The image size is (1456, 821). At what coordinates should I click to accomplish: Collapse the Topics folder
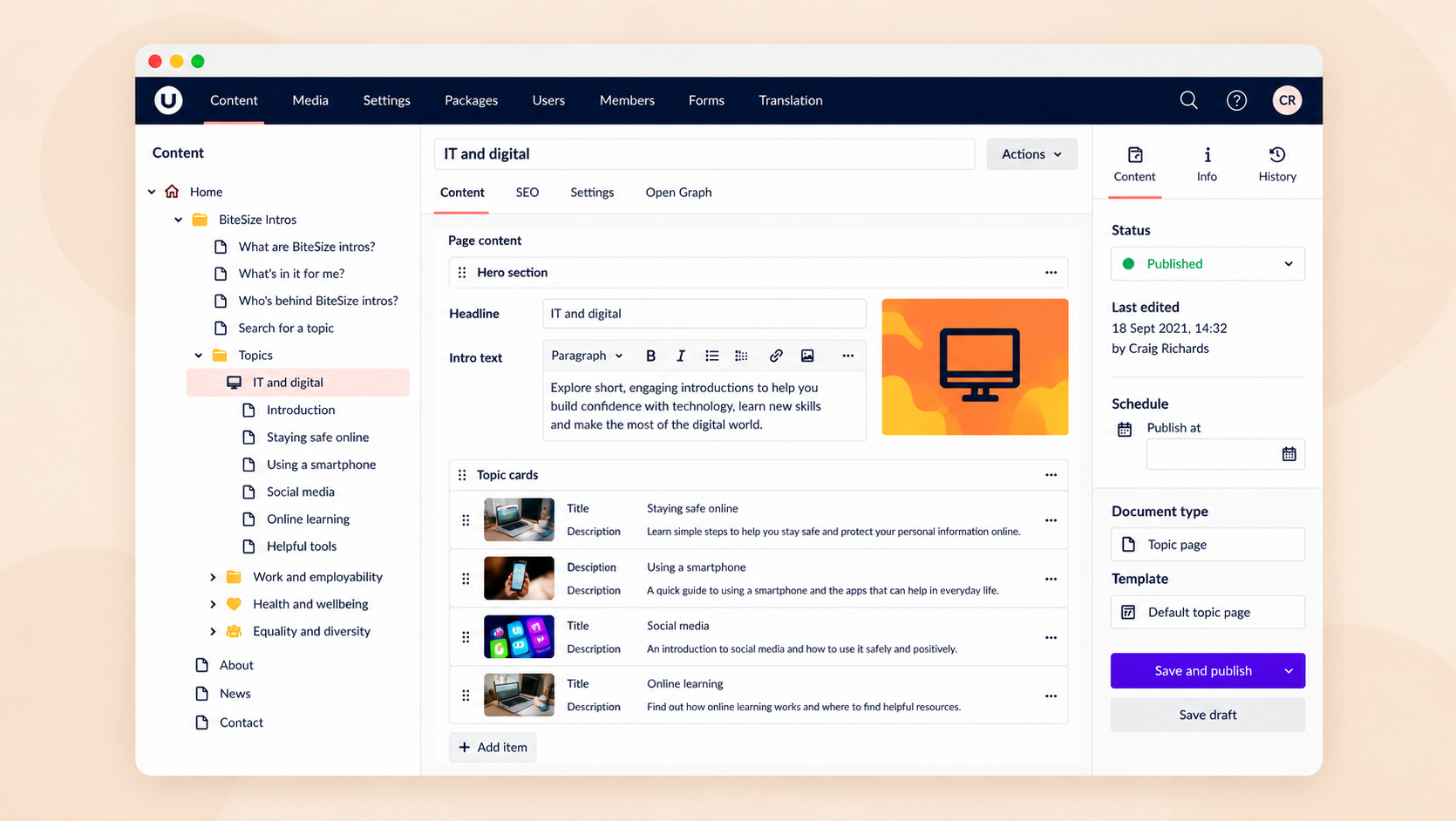199,356
